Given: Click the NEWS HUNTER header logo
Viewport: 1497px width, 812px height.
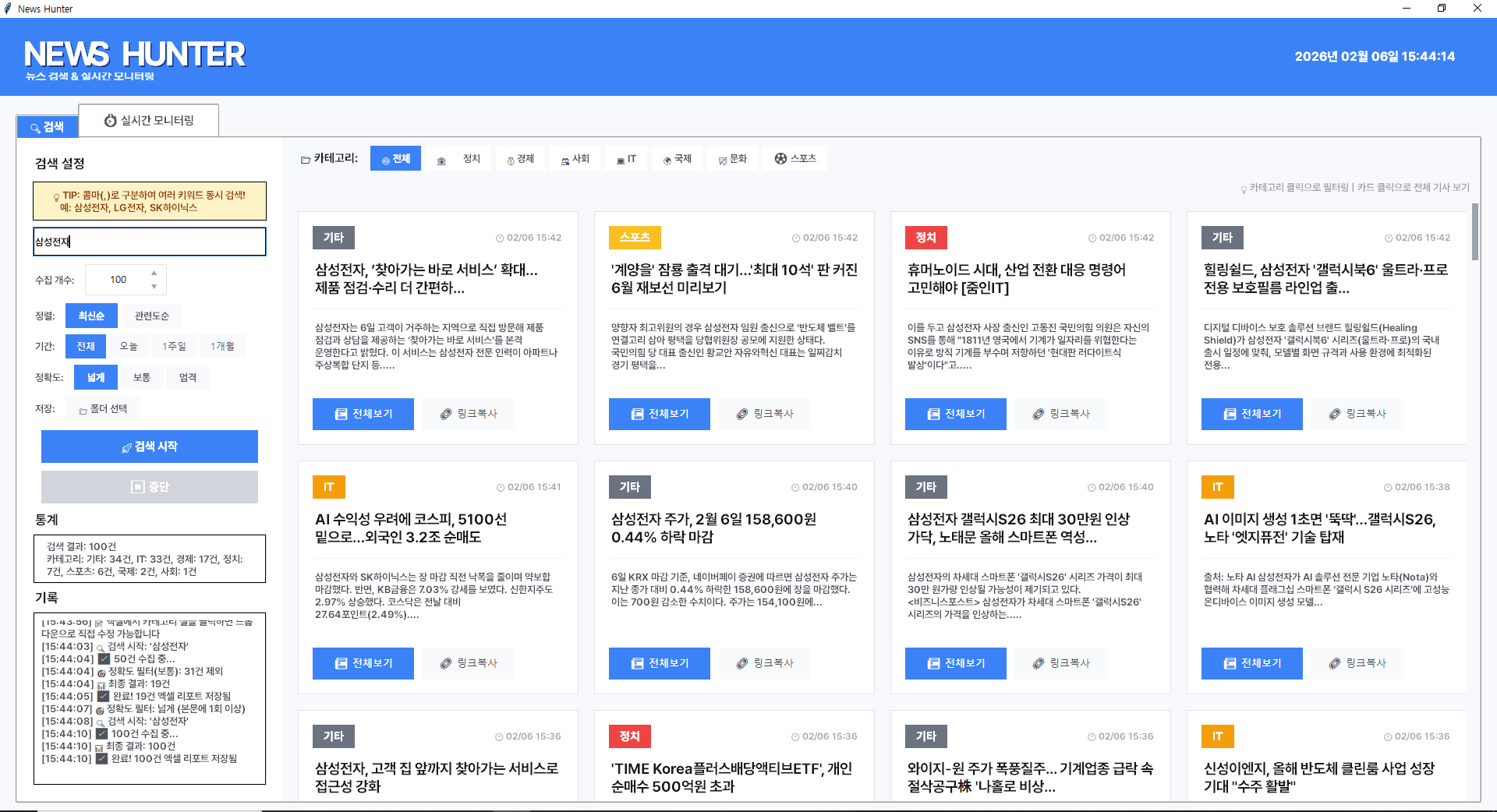Looking at the screenshot, I should tap(134, 55).
